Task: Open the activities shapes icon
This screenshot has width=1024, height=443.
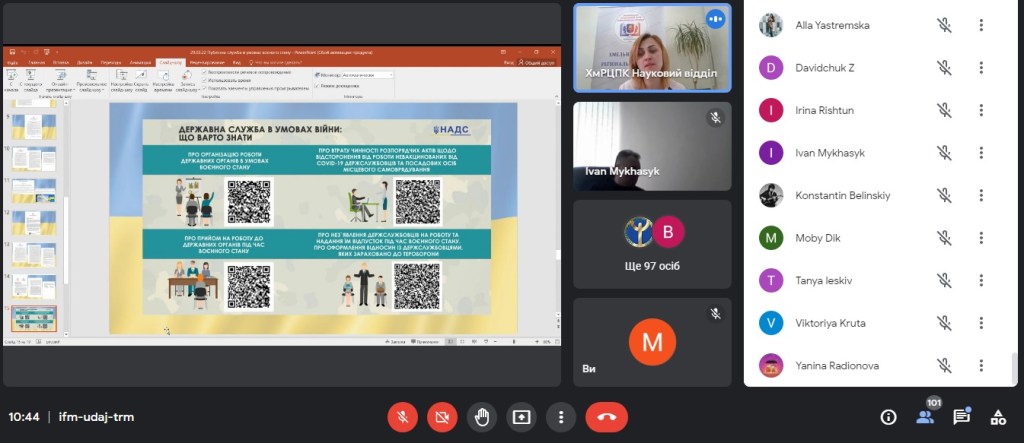Action: (x=997, y=417)
